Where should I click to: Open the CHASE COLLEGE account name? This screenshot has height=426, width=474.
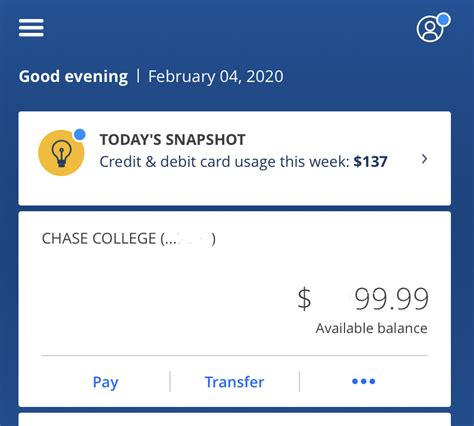[99, 239]
